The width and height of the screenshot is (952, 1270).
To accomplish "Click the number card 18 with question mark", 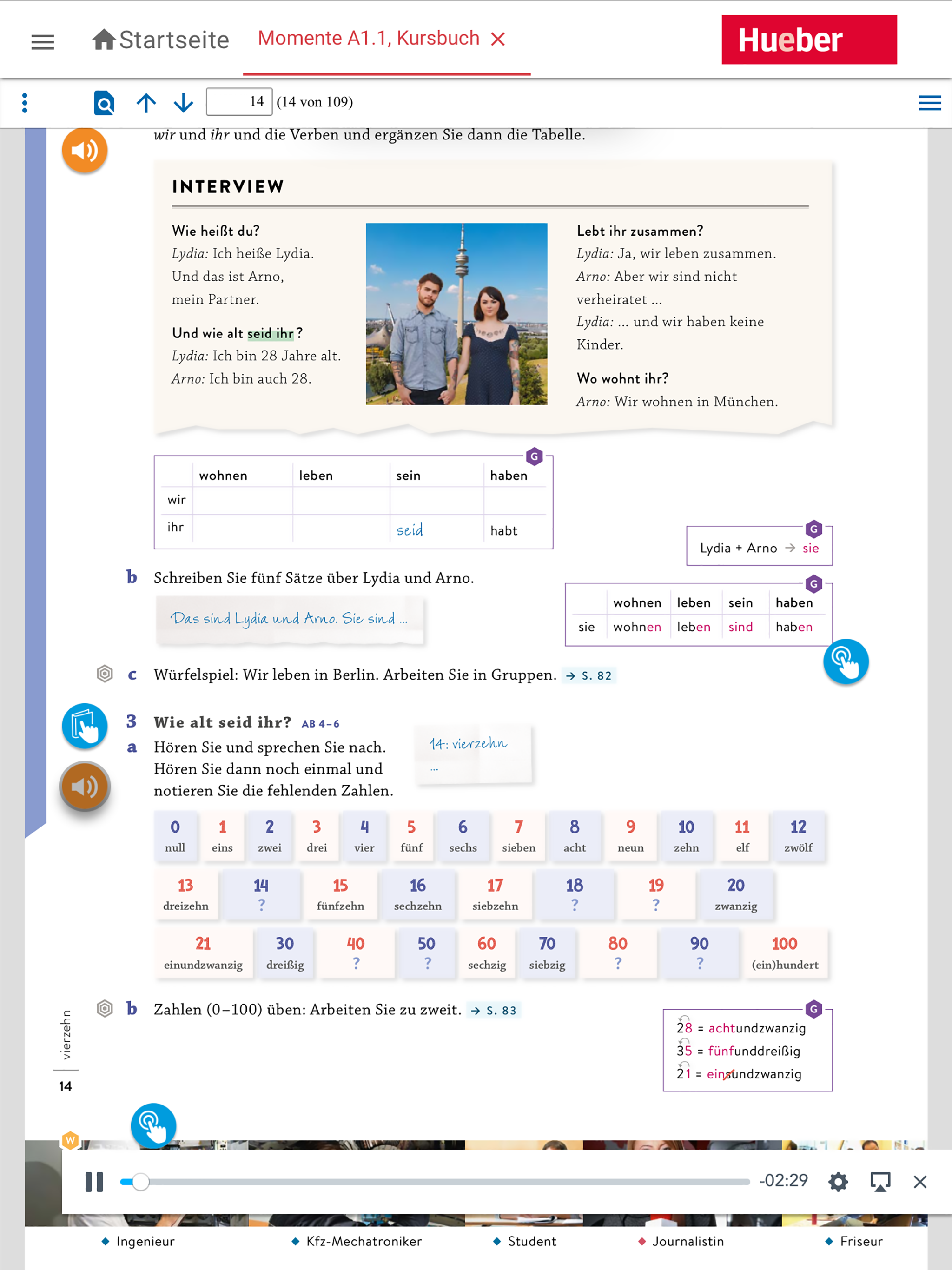I will 574,894.
